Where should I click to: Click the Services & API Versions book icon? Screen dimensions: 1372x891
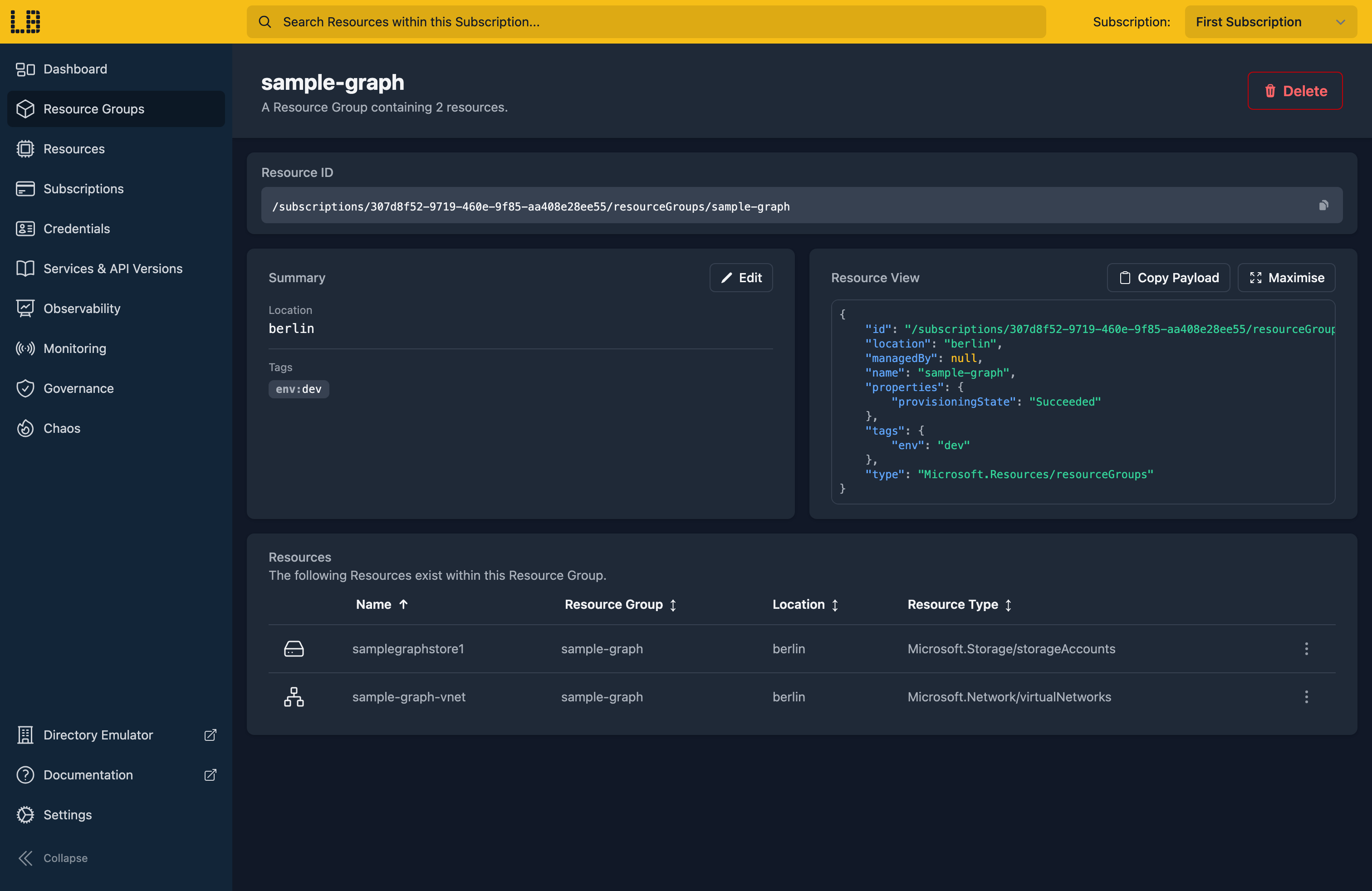[25, 269]
